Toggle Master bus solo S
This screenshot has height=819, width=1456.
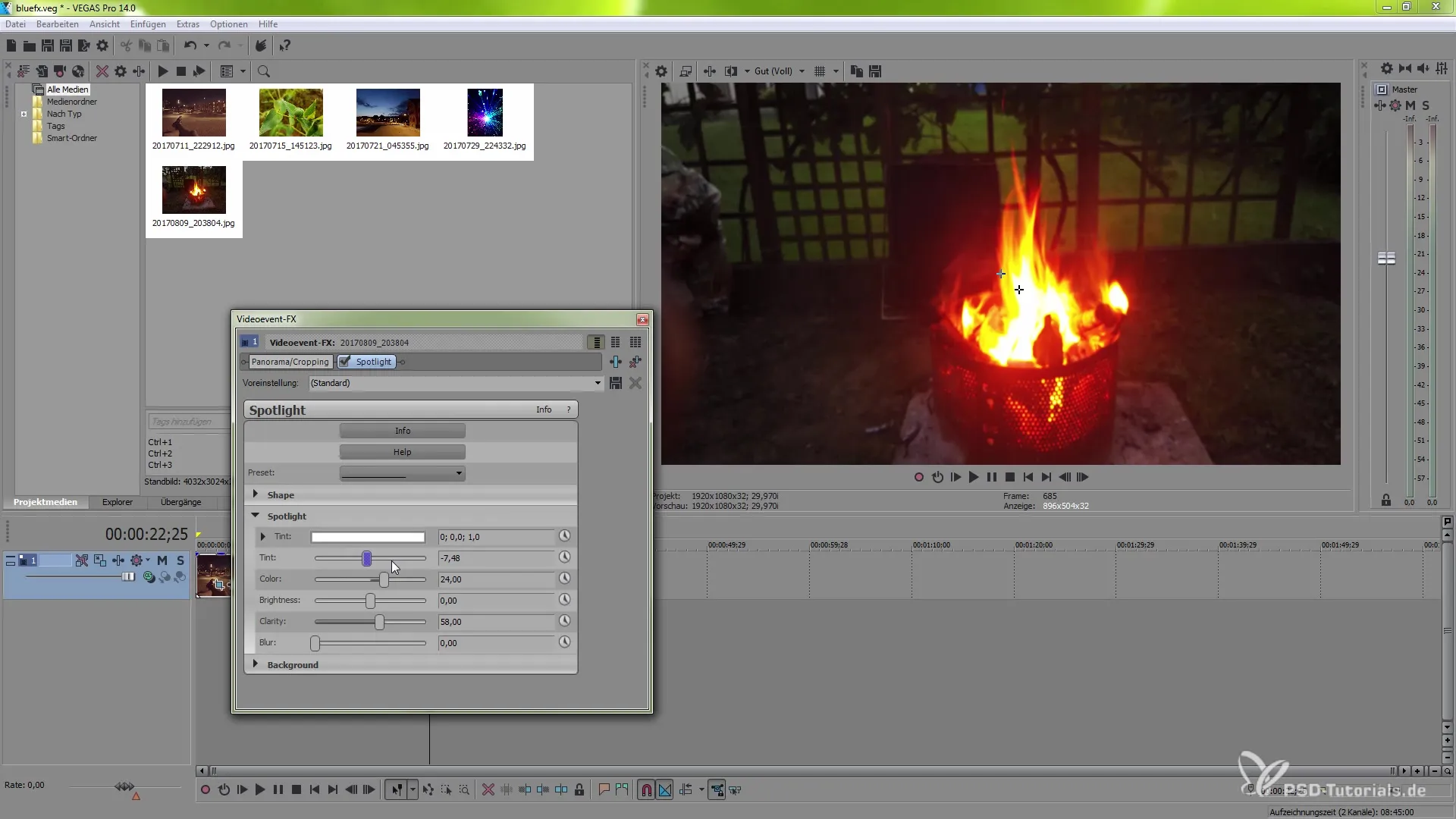tap(1426, 105)
